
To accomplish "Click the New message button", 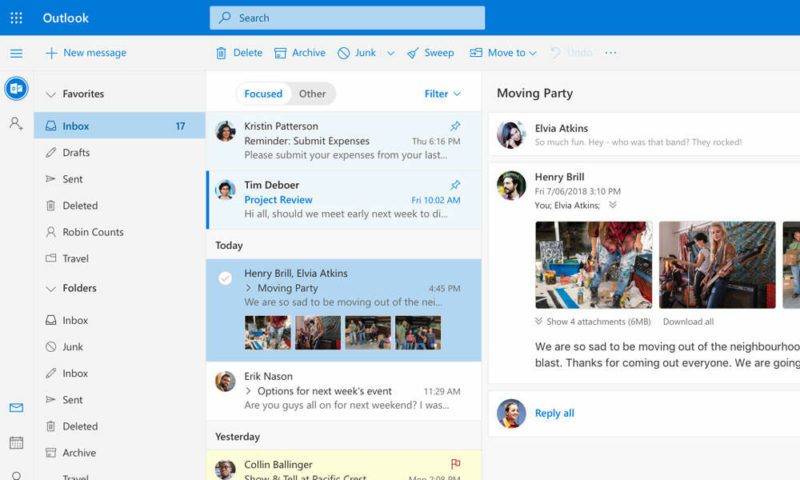I will click(x=86, y=53).
